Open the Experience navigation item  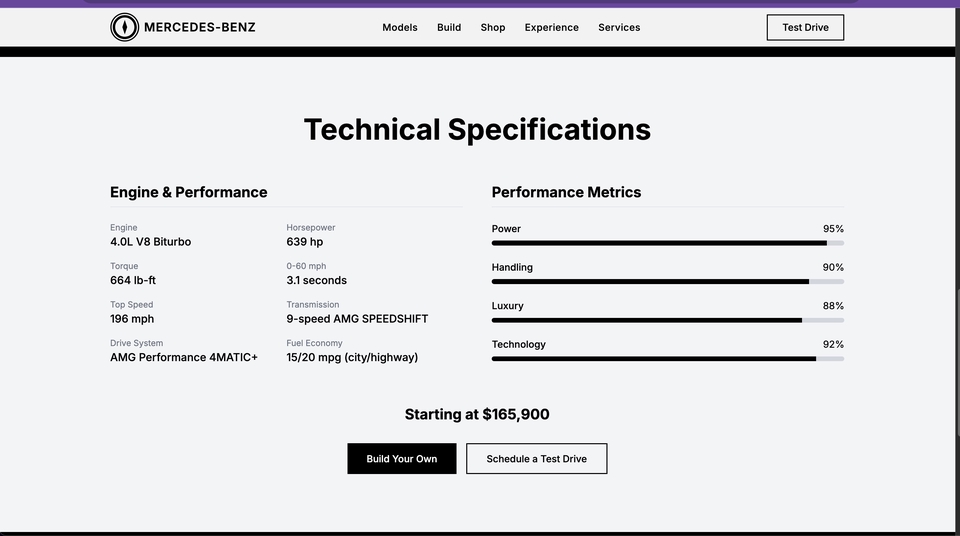pyautogui.click(x=552, y=28)
